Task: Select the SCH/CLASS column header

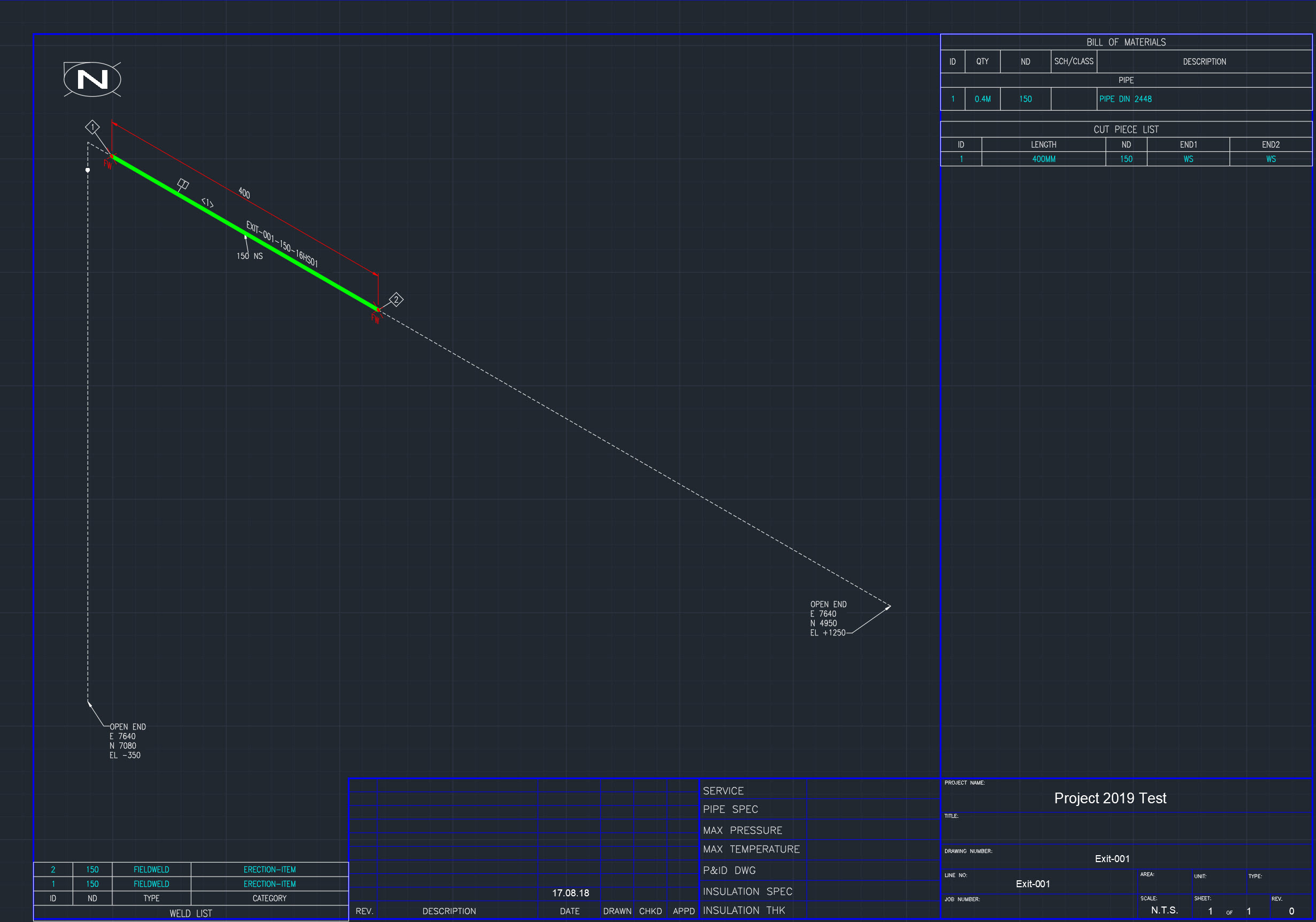Action: point(1073,62)
